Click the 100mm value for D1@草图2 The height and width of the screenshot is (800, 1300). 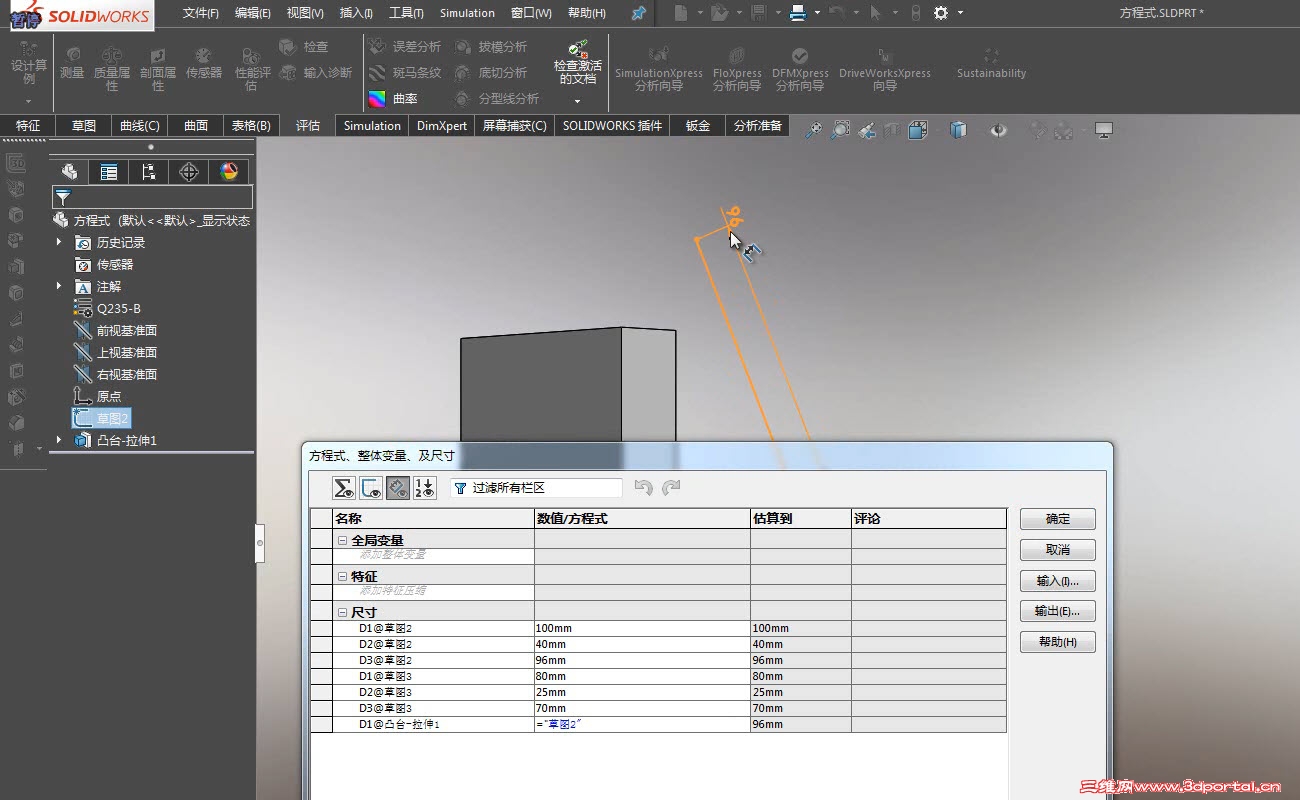click(642, 628)
